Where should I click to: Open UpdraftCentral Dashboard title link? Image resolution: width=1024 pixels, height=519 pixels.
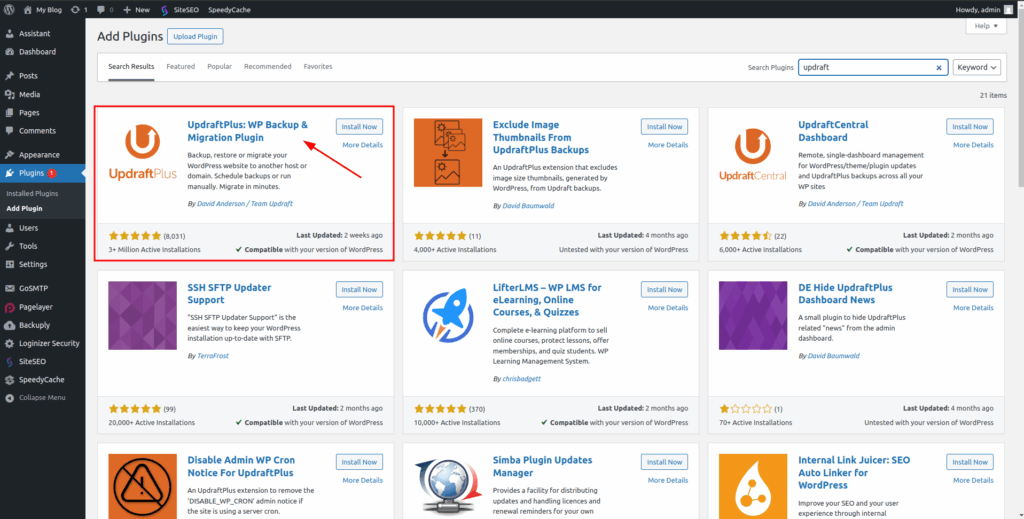833,131
